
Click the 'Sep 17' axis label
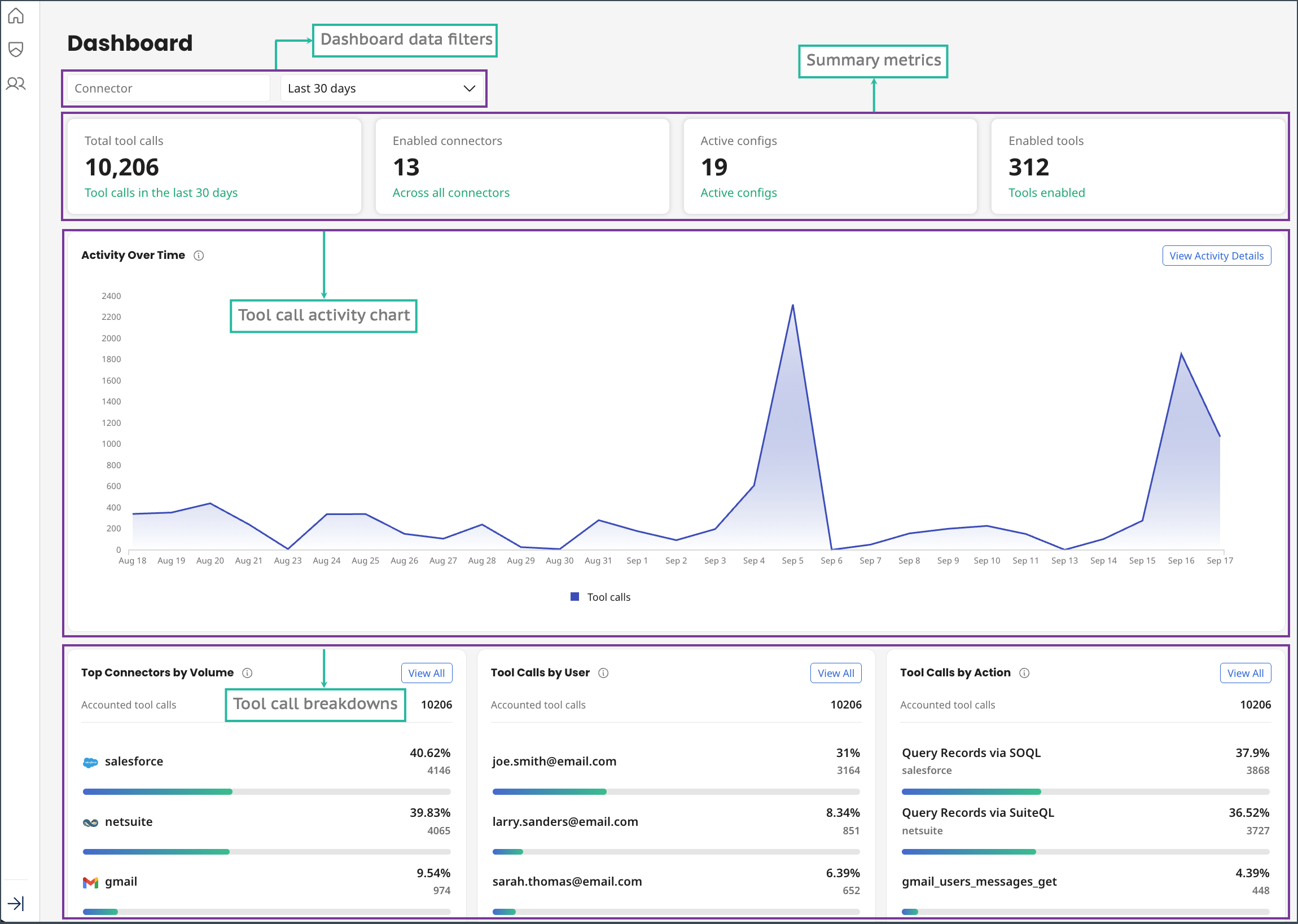coord(1220,560)
